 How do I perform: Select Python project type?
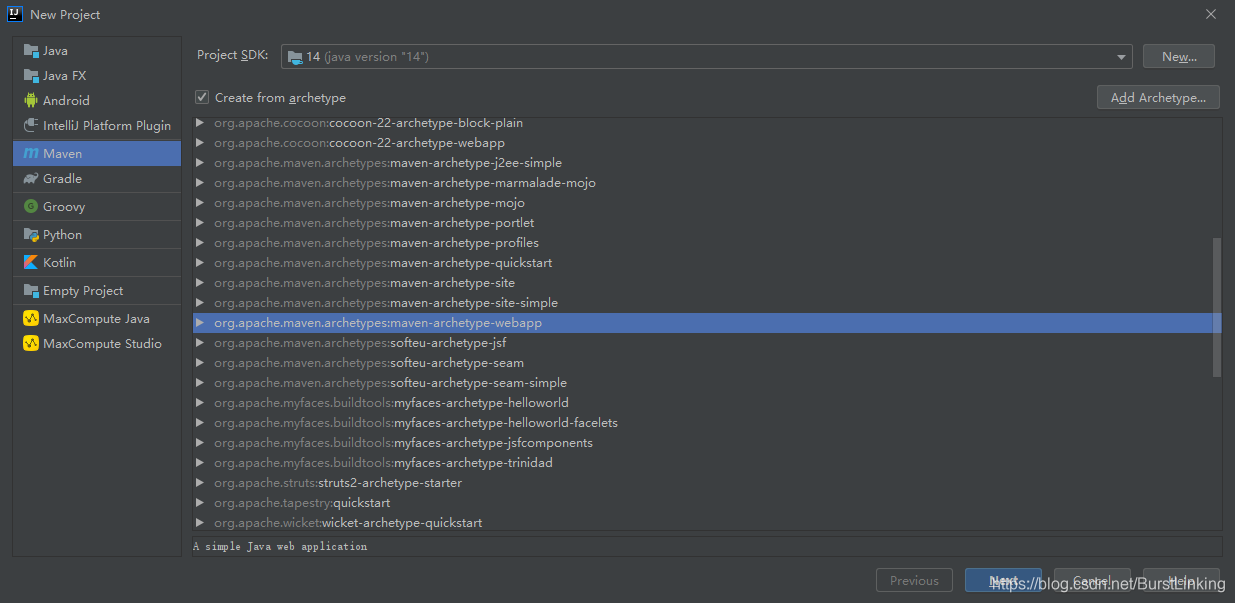coord(97,235)
